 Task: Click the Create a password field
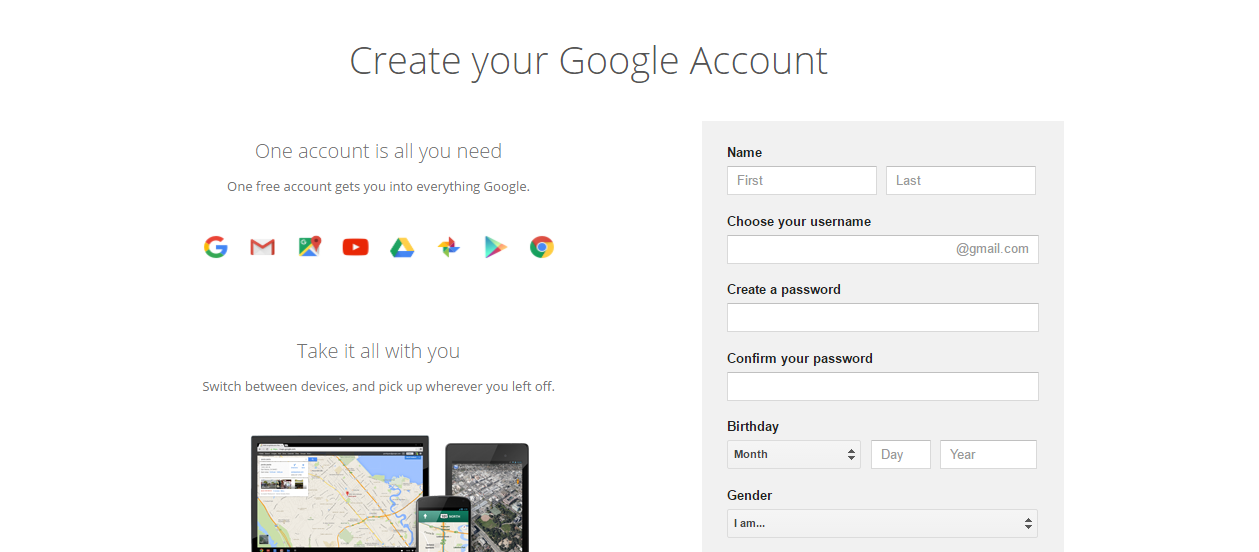(883, 318)
